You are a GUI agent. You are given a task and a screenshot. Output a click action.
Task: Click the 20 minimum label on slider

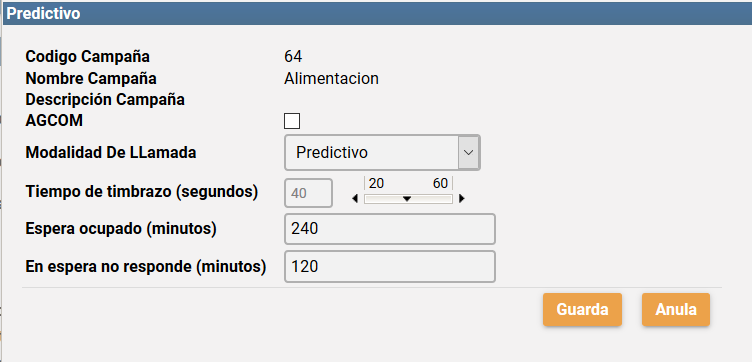[376, 183]
